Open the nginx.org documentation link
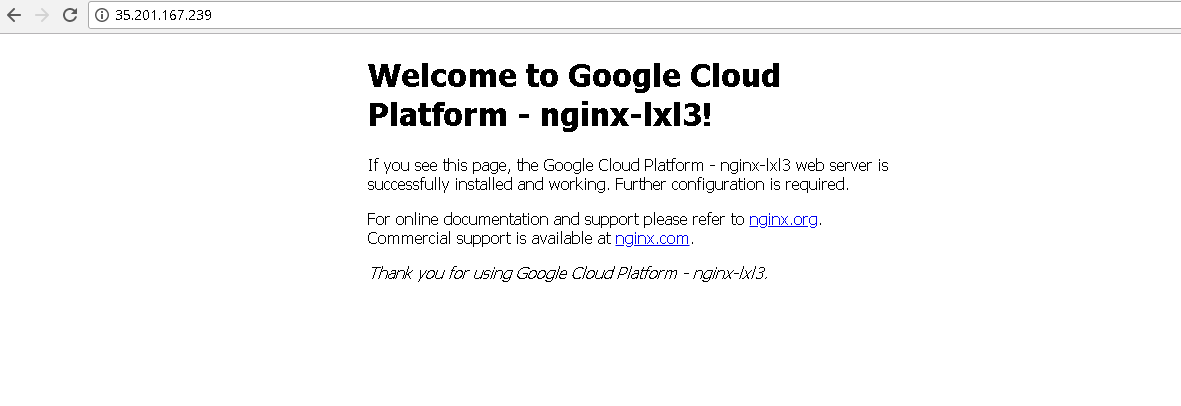1181x406 pixels. (x=783, y=219)
